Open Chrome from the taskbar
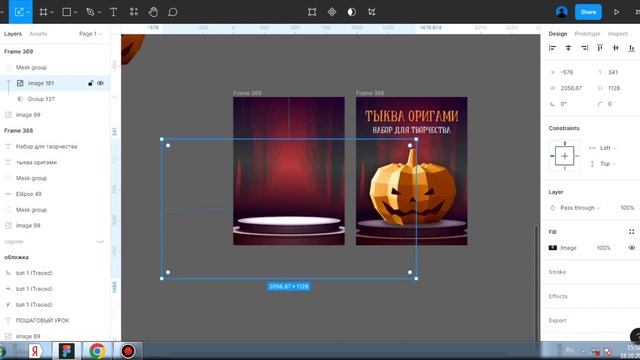The width and height of the screenshot is (640, 360). coord(97,351)
